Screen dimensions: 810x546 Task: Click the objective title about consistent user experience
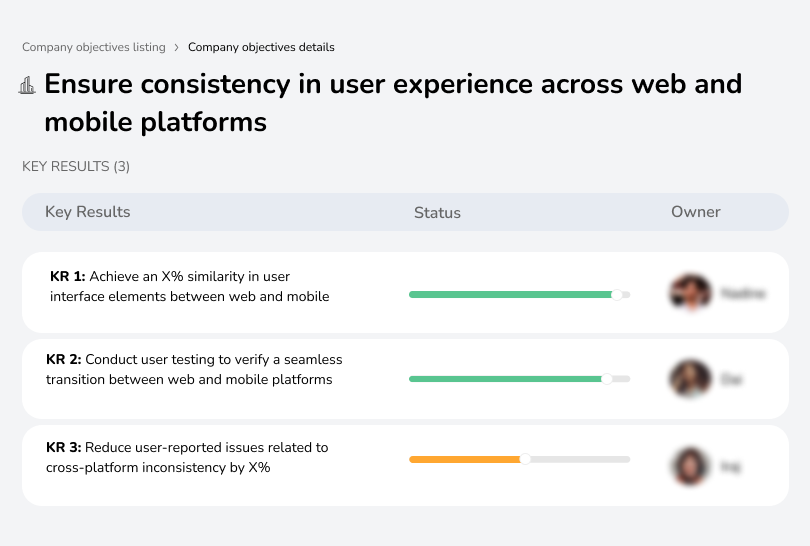393,103
